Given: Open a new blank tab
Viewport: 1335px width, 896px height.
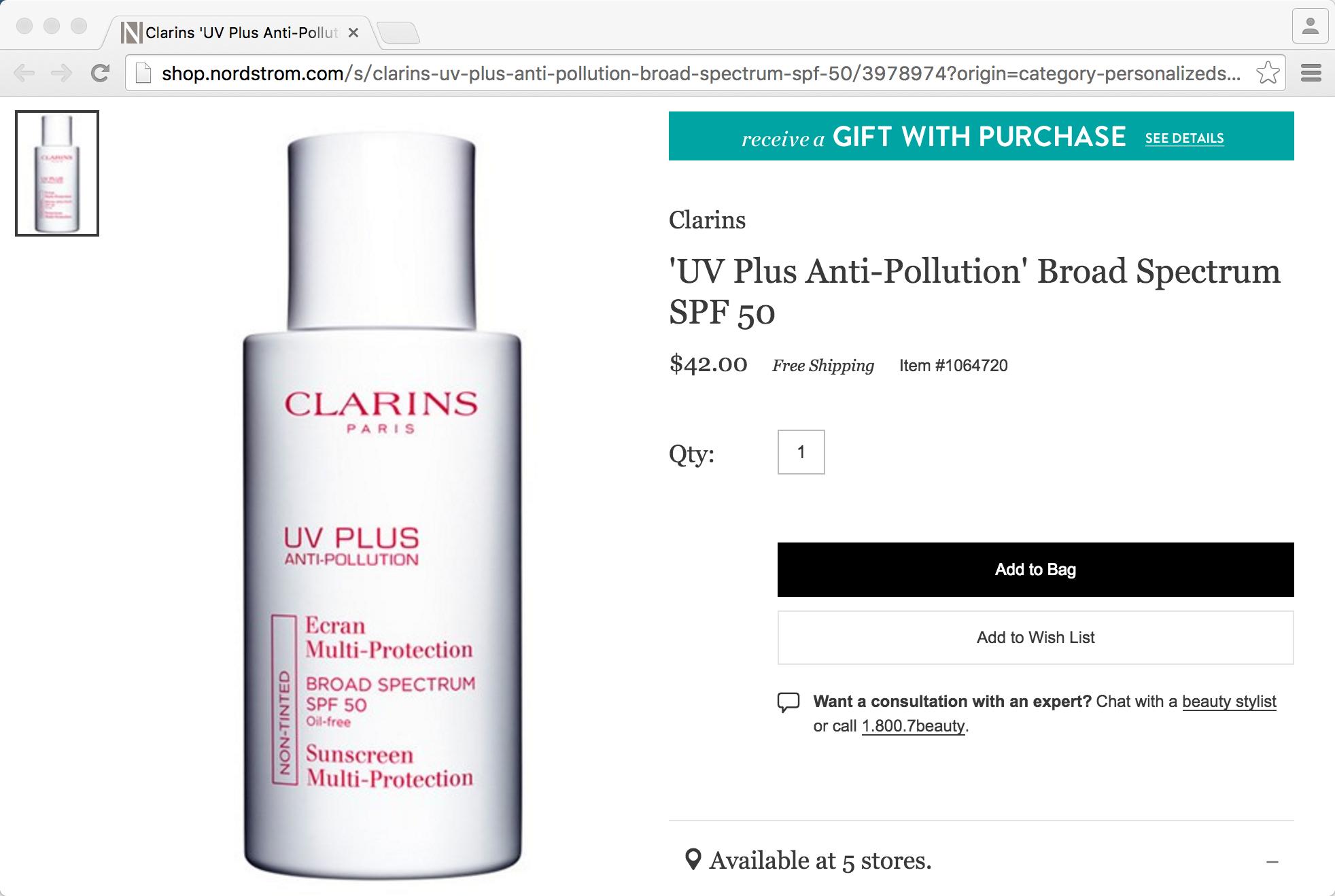Looking at the screenshot, I should pos(398,33).
